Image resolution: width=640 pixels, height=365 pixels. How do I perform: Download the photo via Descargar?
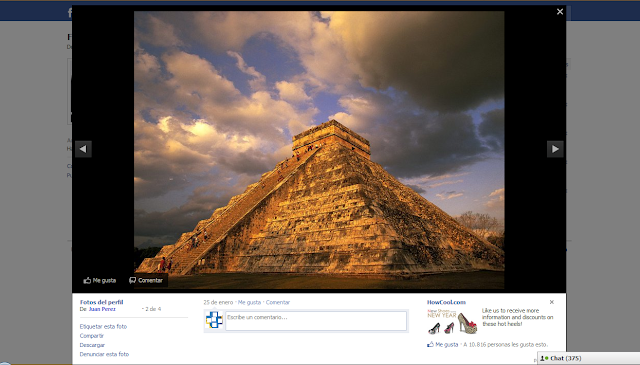point(92,345)
